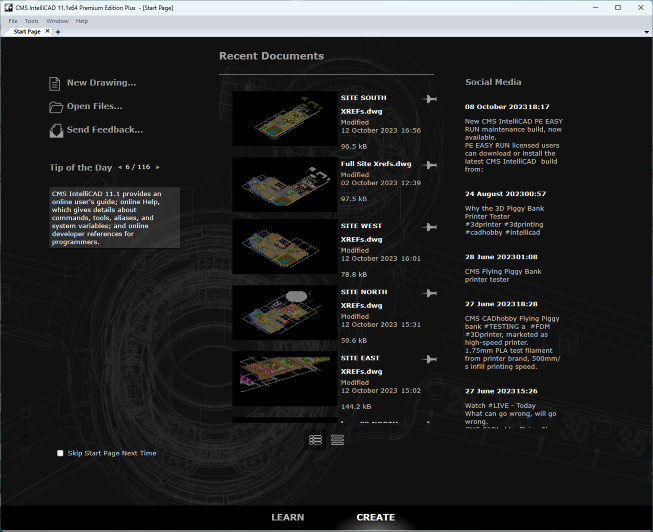Pin the SITE NORTH XREFs.dwg document
Screen dimensions: 653x532
pyautogui.click(x=430, y=293)
